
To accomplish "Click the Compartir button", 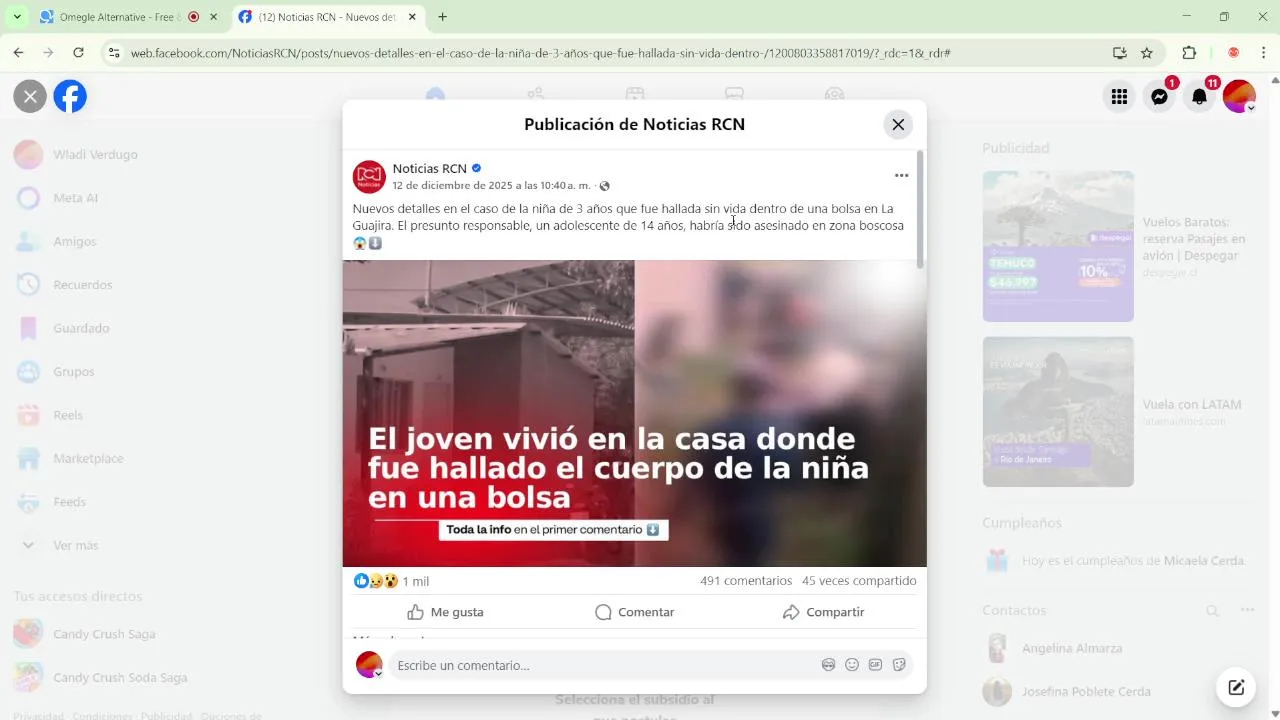I will click(x=823, y=612).
